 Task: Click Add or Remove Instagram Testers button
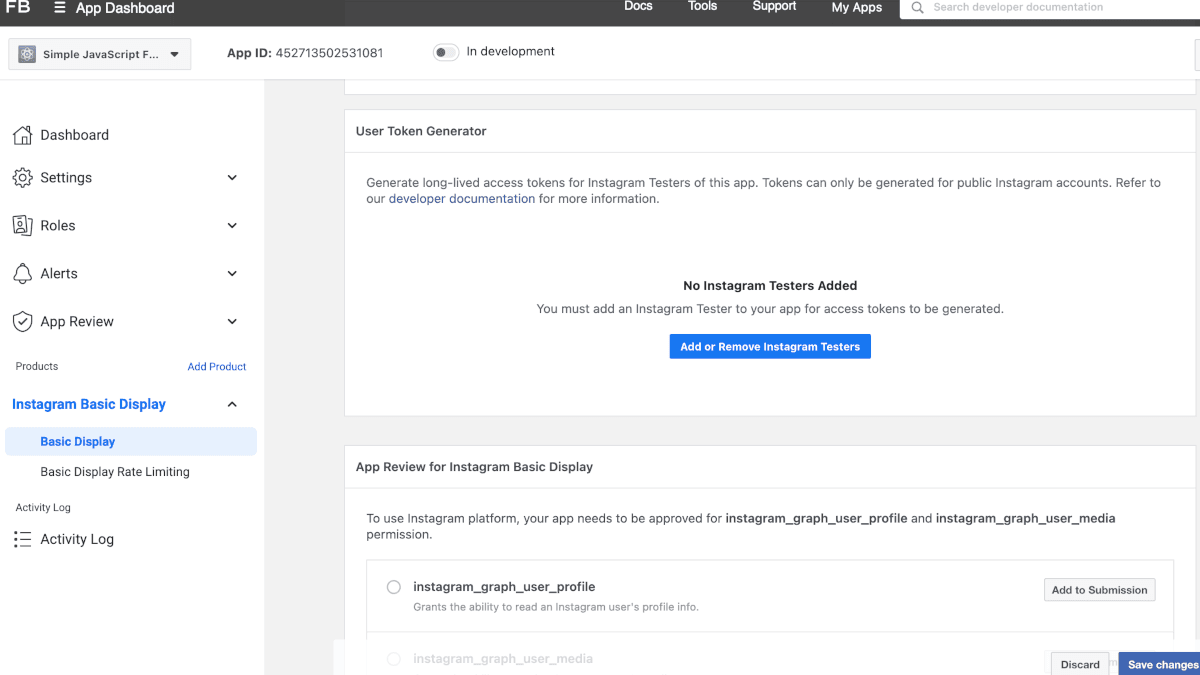pyautogui.click(x=770, y=347)
